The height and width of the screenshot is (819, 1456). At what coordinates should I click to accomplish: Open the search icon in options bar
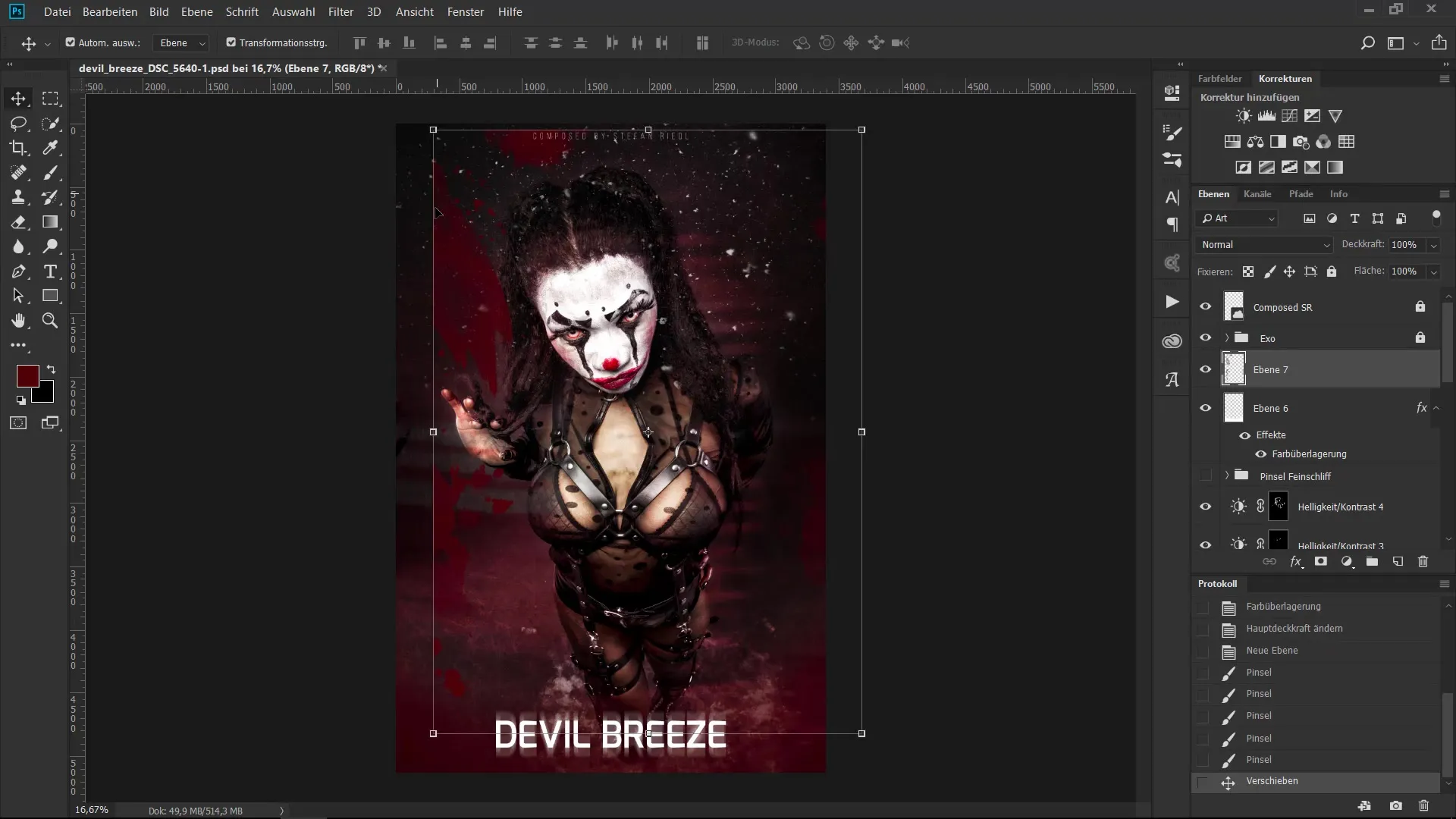[1367, 43]
